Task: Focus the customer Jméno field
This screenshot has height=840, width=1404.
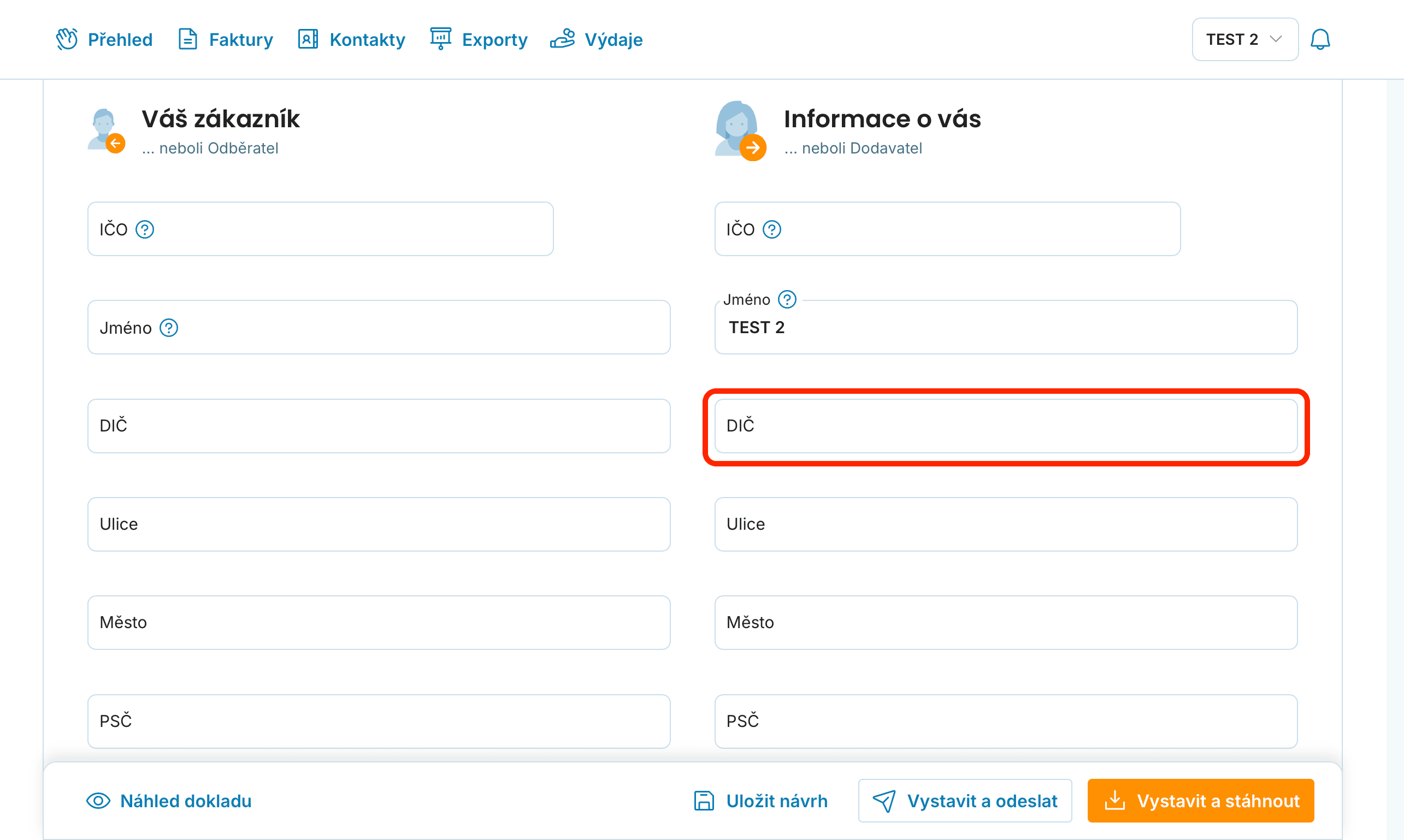Action: click(x=379, y=327)
